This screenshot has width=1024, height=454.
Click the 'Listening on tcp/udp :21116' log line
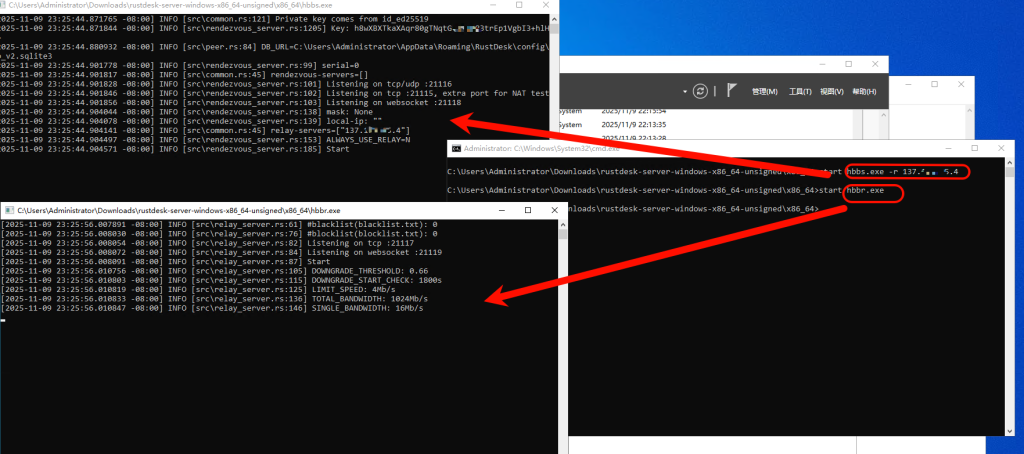(226, 84)
